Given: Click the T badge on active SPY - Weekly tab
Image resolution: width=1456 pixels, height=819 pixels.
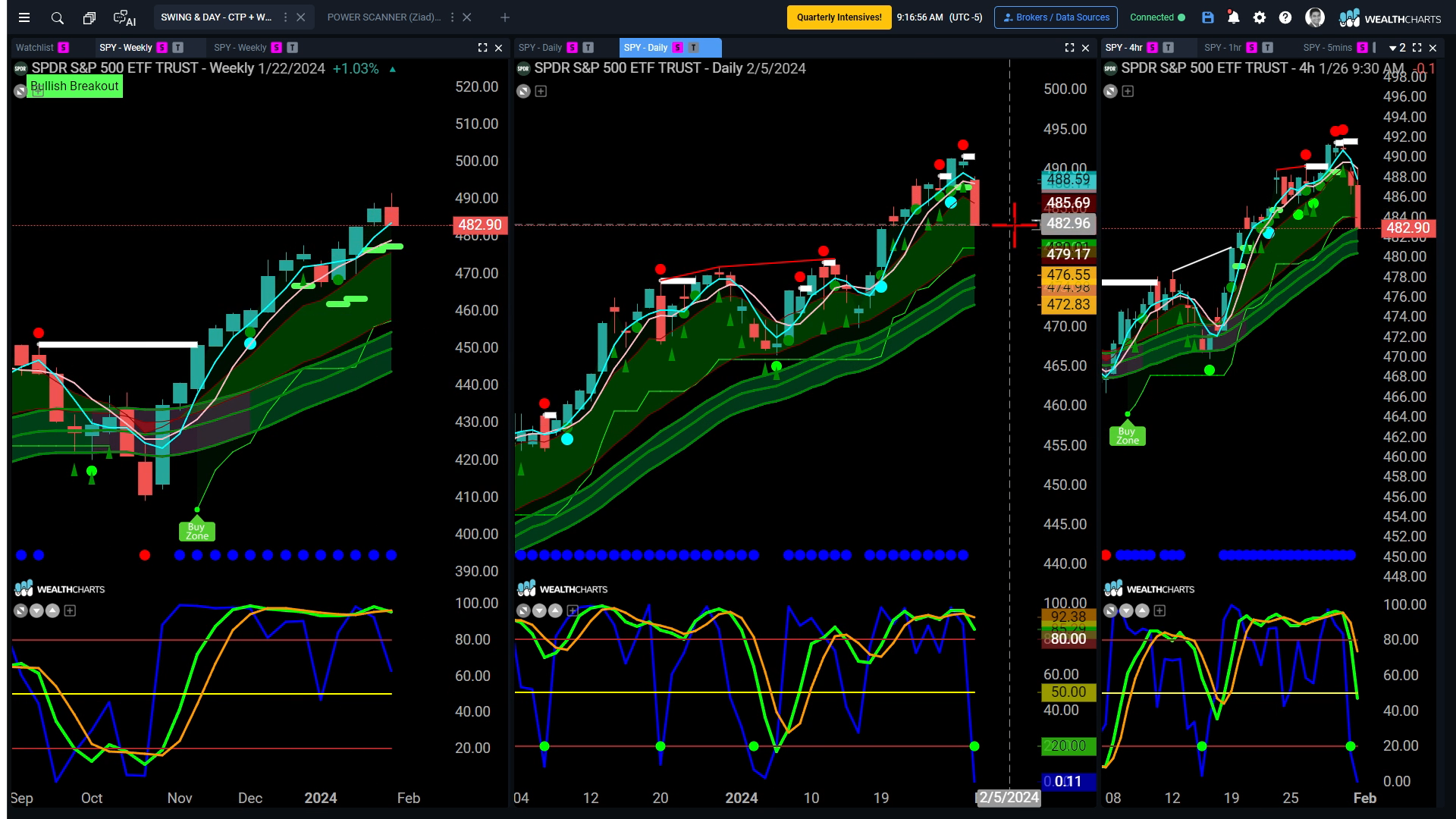Looking at the screenshot, I should click(177, 48).
